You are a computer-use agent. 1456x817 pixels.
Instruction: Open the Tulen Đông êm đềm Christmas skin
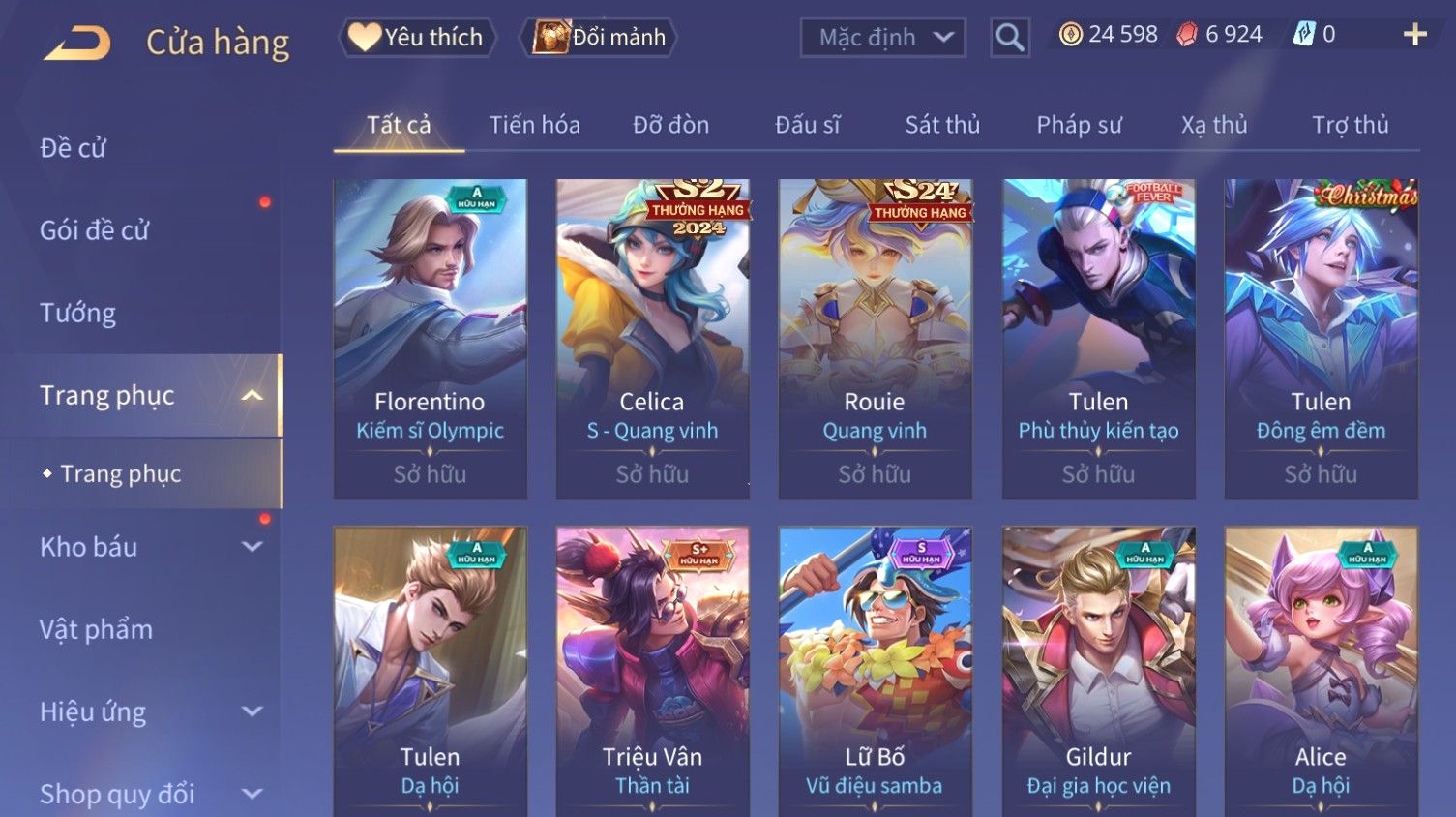(1322, 339)
